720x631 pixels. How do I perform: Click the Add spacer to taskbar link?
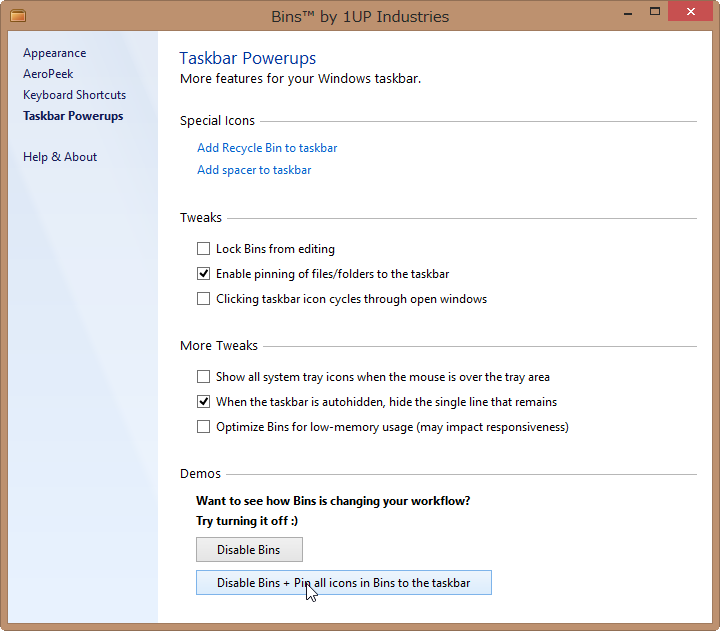click(254, 170)
